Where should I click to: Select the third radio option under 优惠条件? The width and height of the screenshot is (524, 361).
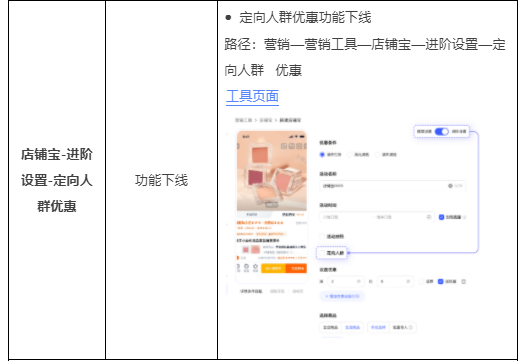(377, 154)
